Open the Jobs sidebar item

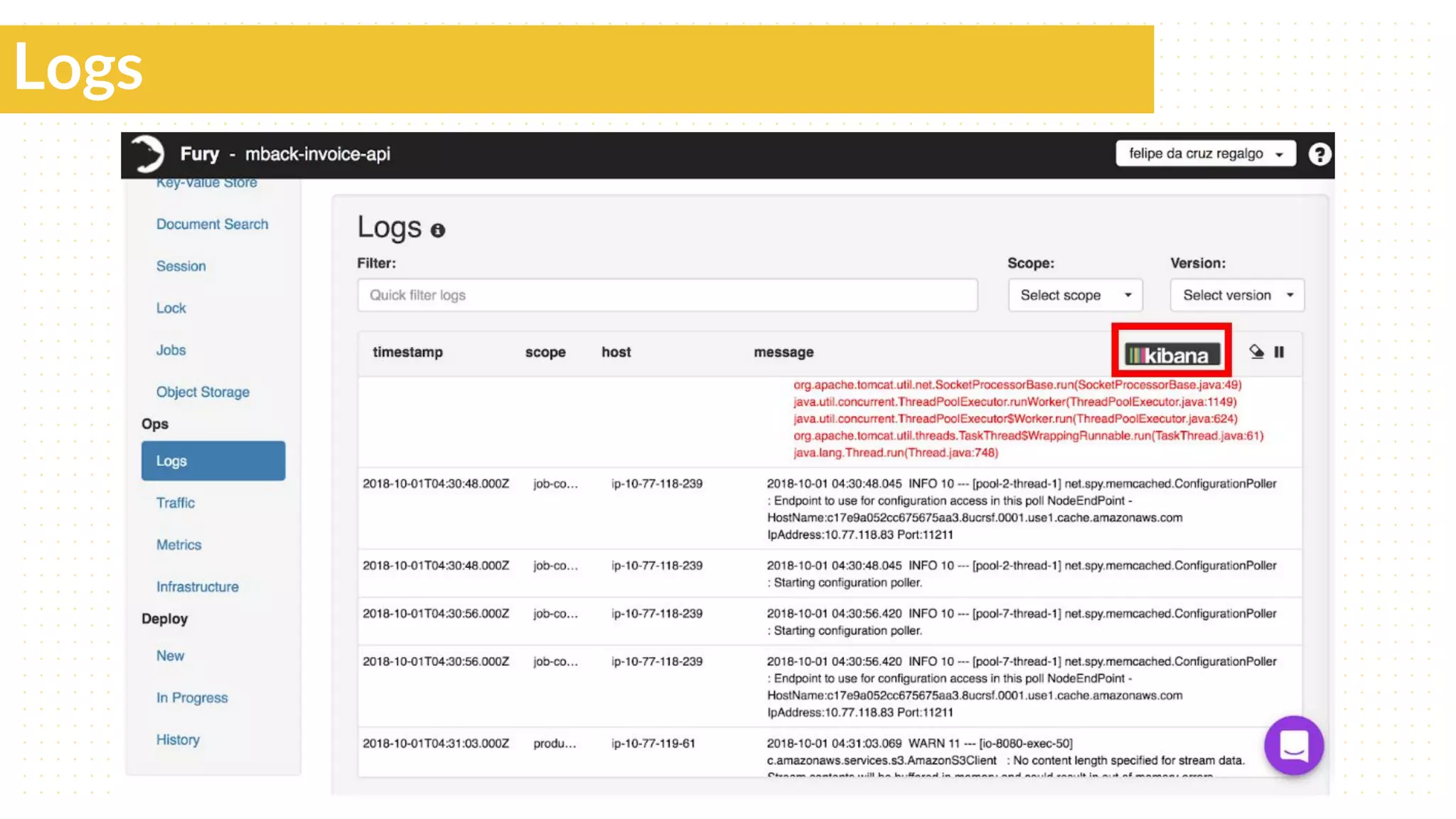(171, 350)
